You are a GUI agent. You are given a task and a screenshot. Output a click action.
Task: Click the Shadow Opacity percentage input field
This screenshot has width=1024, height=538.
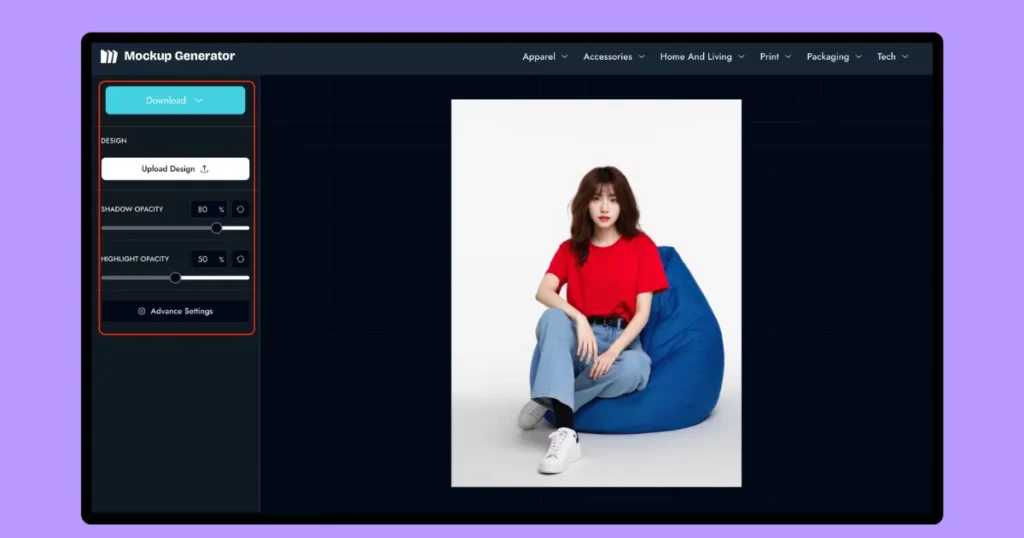click(x=204, y=209)
